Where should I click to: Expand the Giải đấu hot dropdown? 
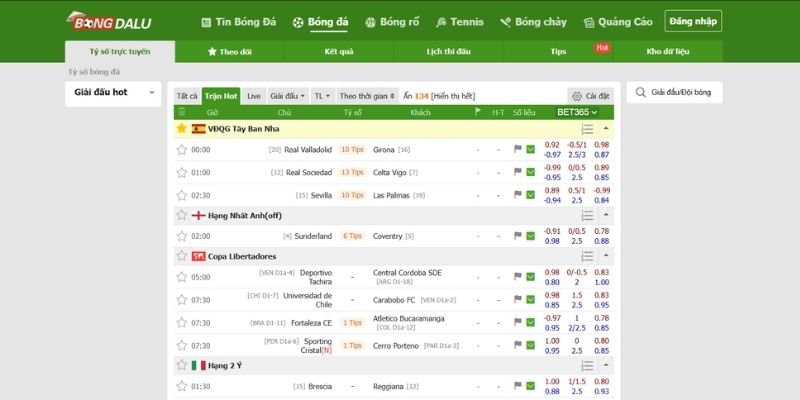pyautogui.click(x=112, y=92)
